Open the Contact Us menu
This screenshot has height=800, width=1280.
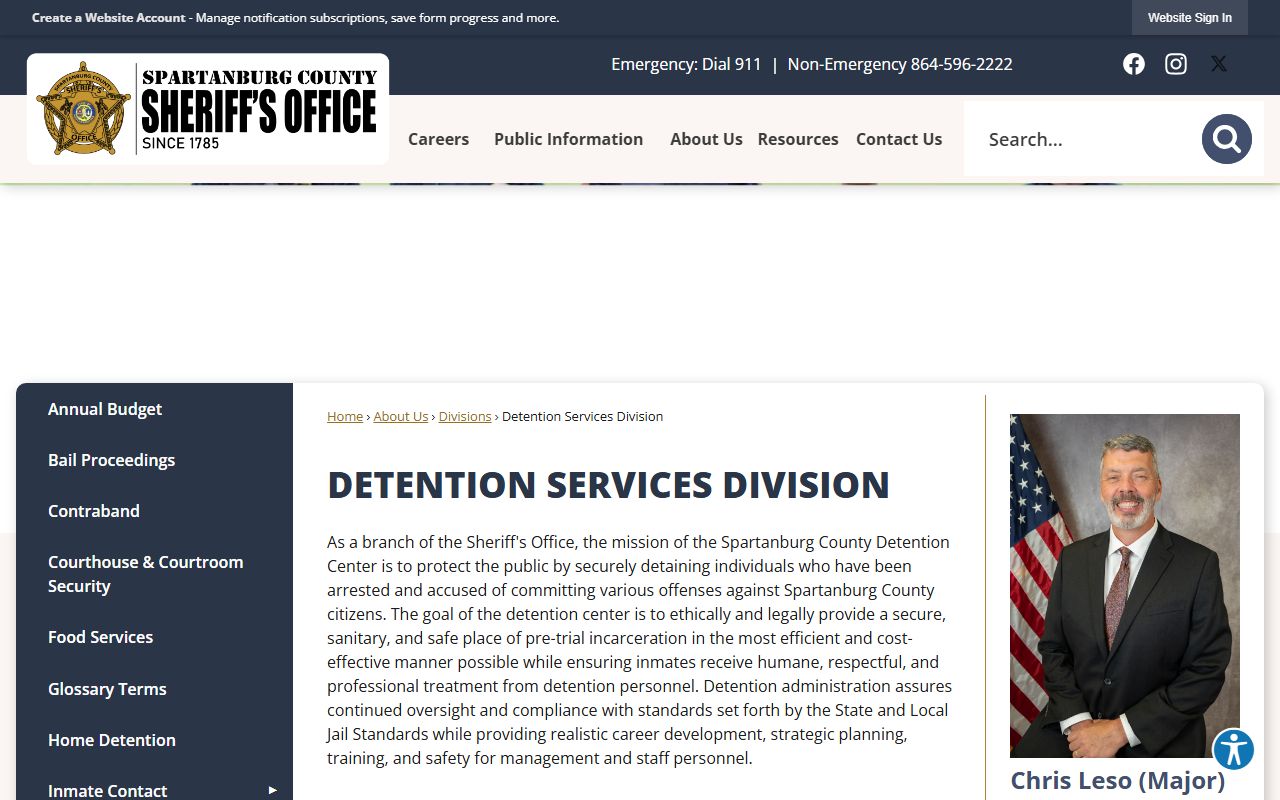[899, 139]
